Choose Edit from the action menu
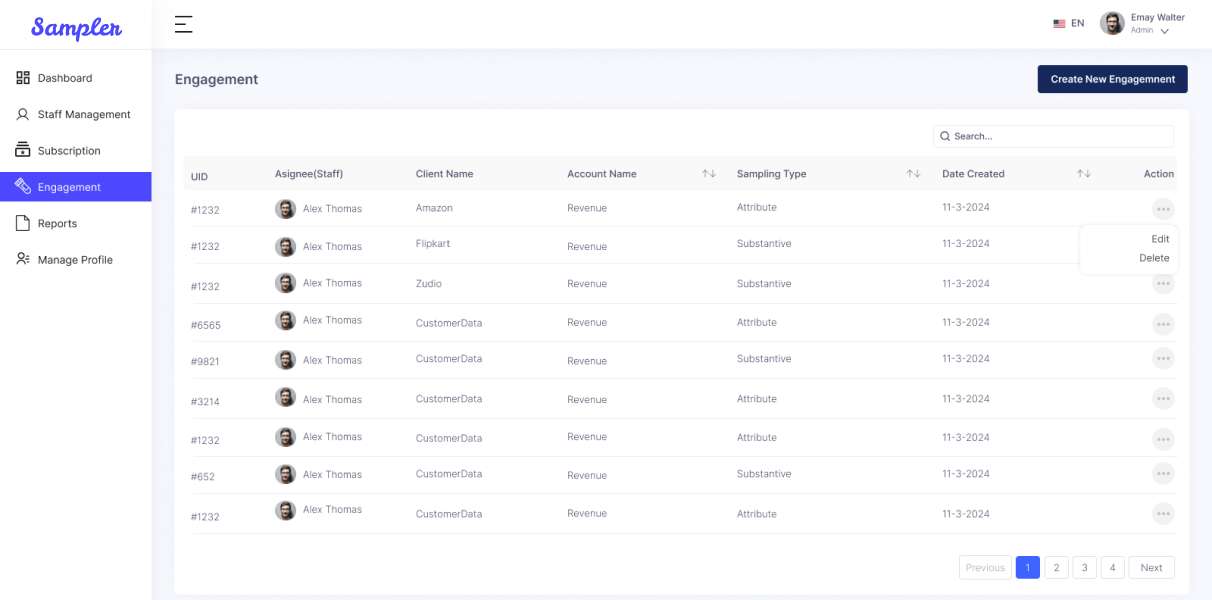The height and width of the screenshot is (600, 1212). pyautogui.click(x=1160, y=239)
